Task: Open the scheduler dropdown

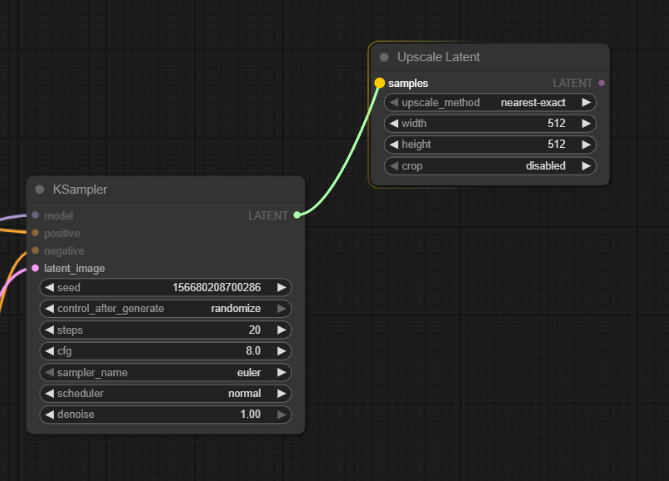Action: 165,393
